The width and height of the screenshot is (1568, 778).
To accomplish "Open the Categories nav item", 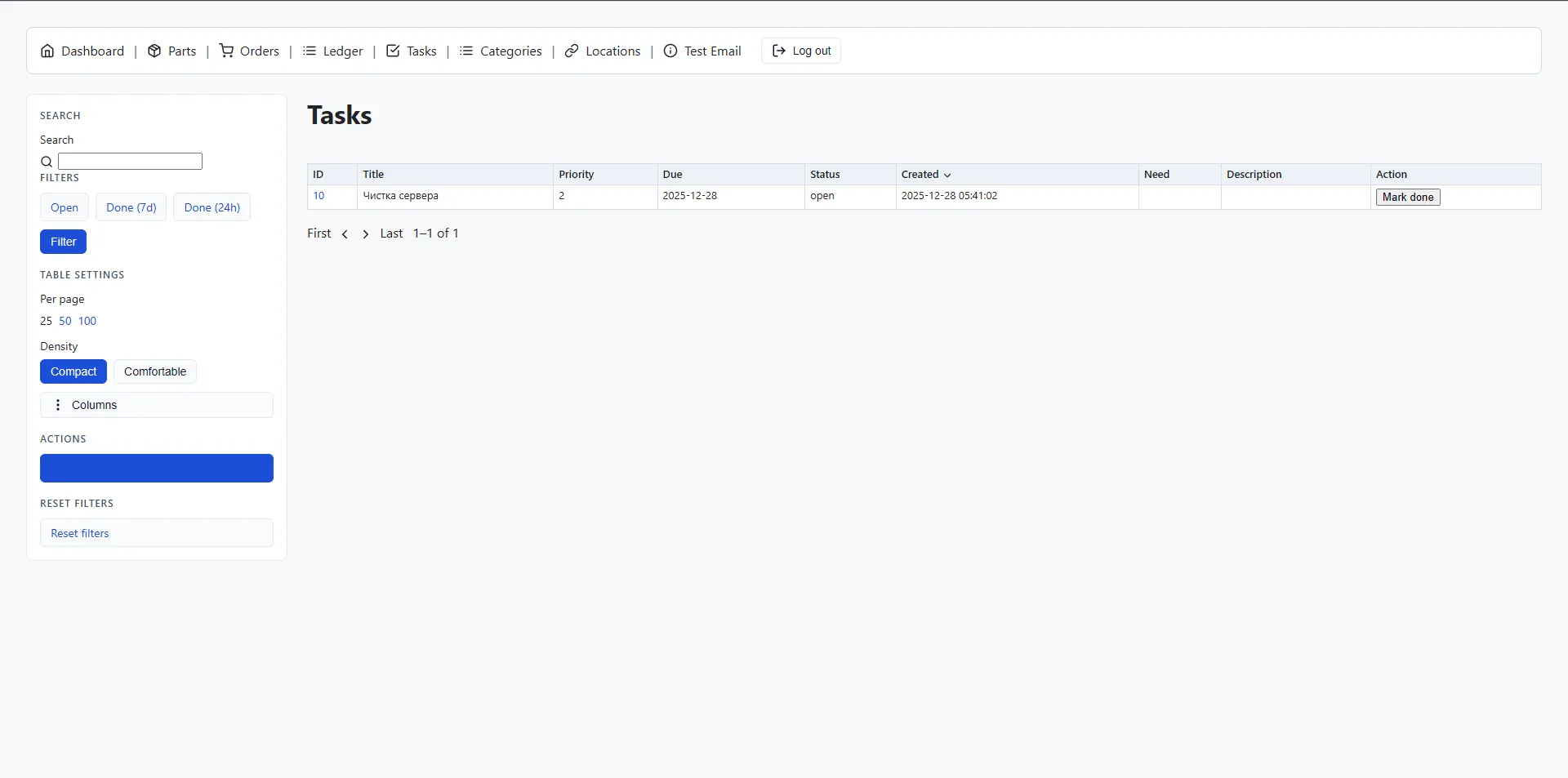I will tap(501, 51).
